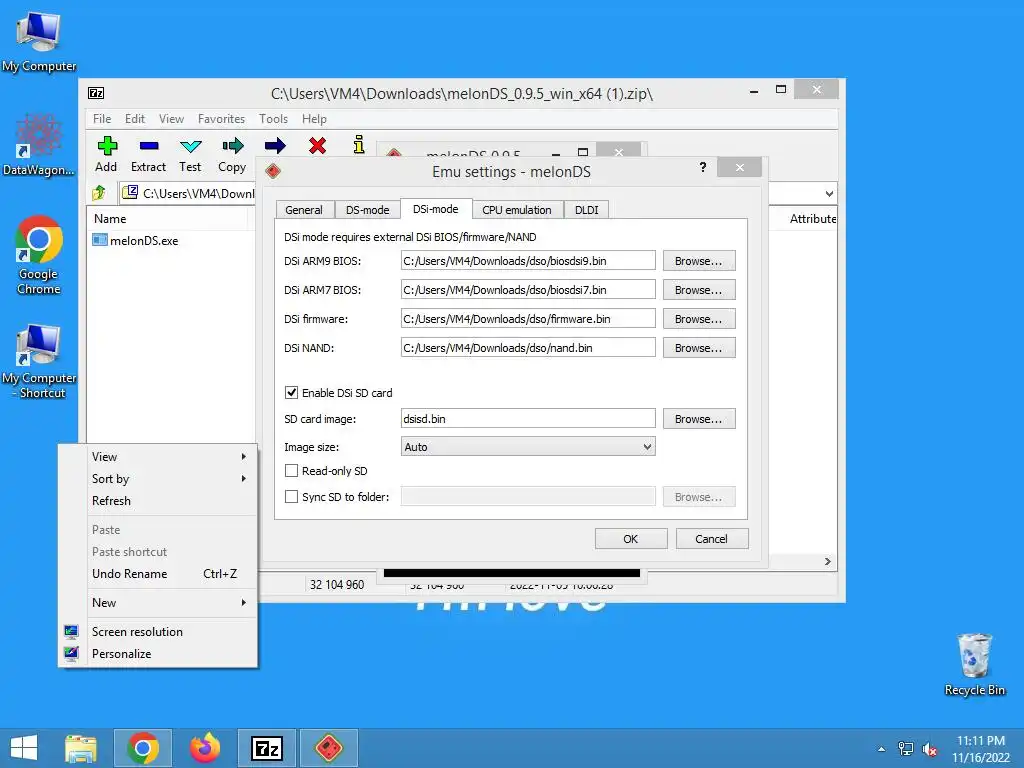The height and width of the screenshot is (768, 1024).
Task: Click the Info icon in 7-Zip toolbar
Action: click(x=359, y=144)
